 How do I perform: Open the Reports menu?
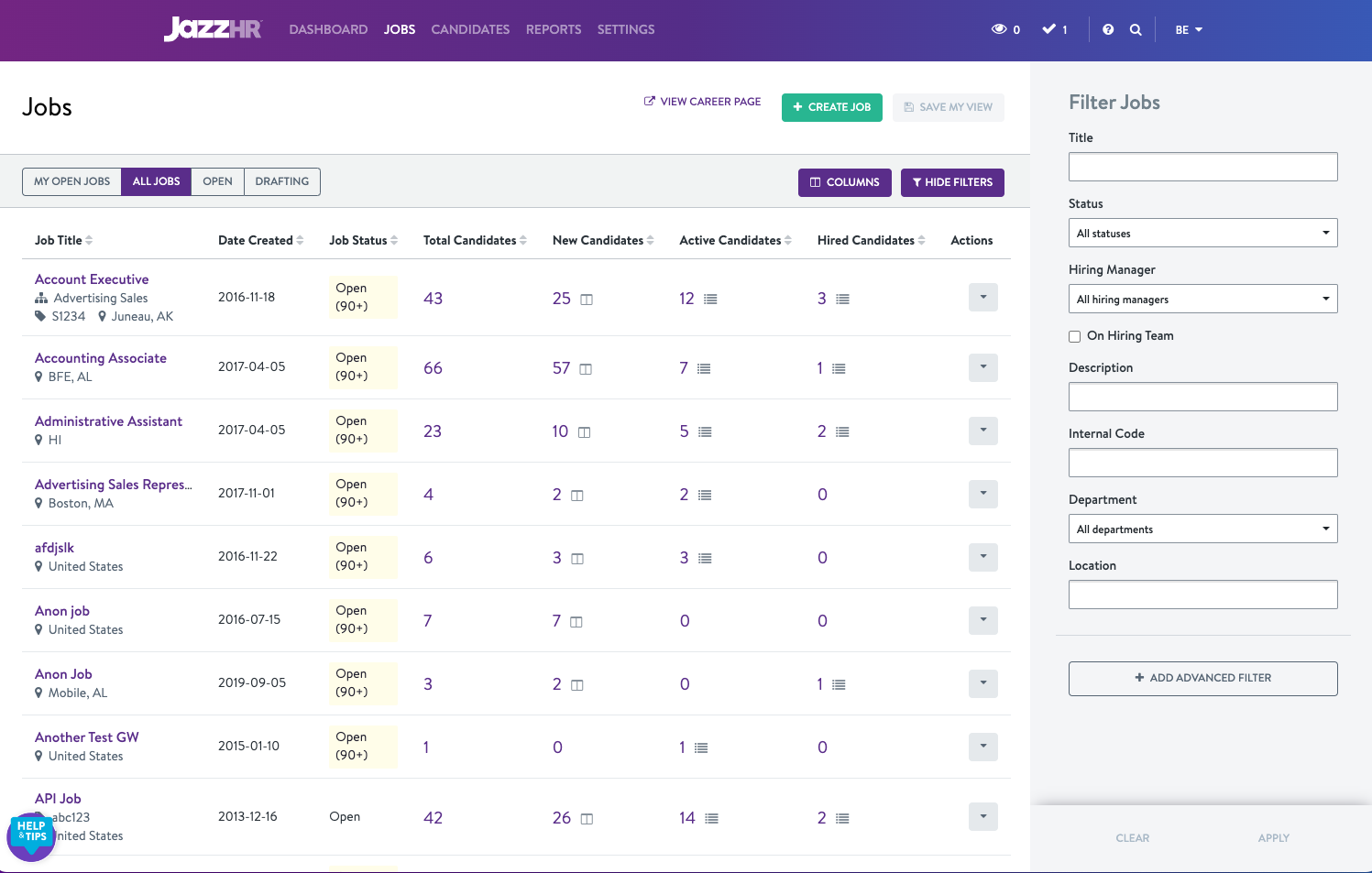[554, 29]
